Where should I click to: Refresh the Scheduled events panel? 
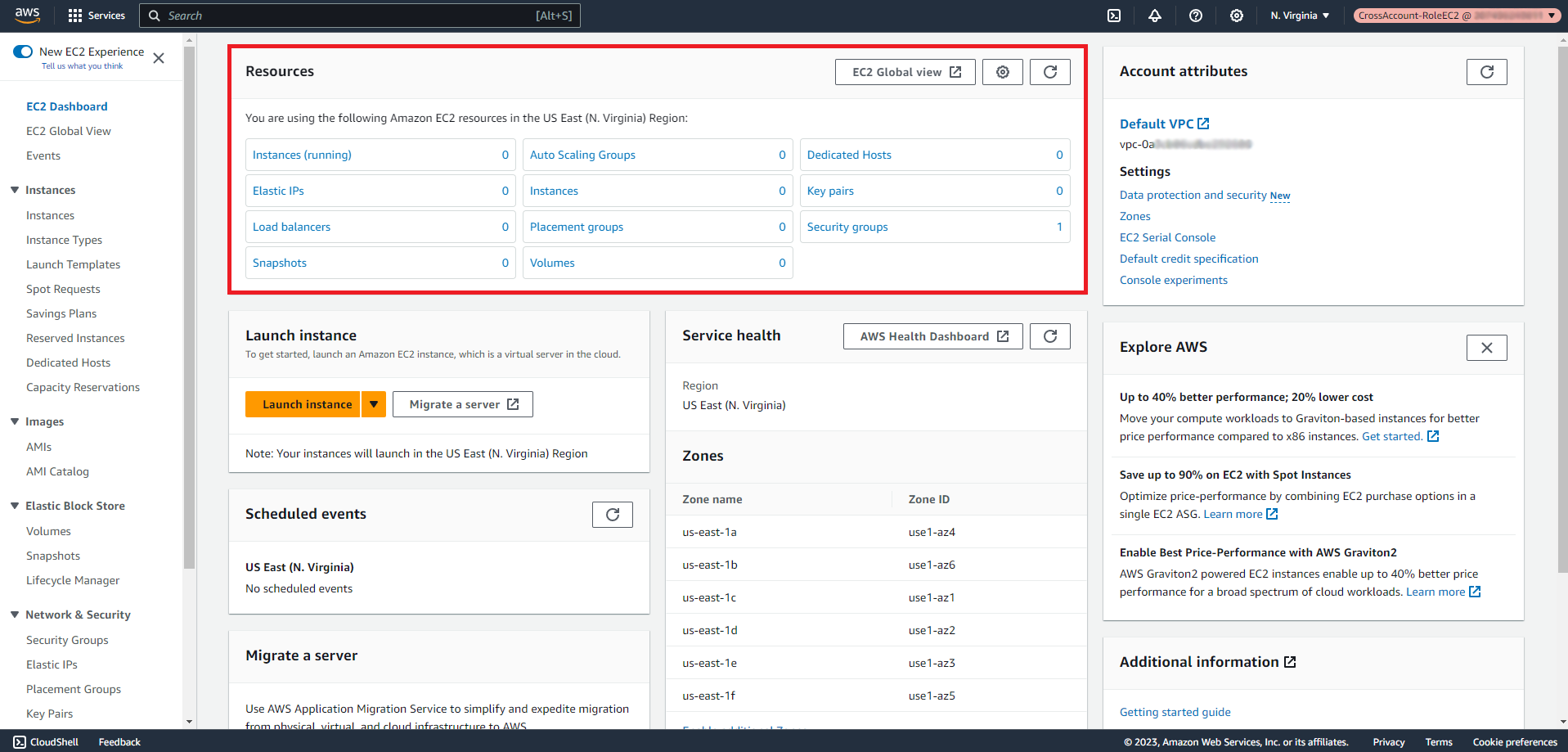612,515
